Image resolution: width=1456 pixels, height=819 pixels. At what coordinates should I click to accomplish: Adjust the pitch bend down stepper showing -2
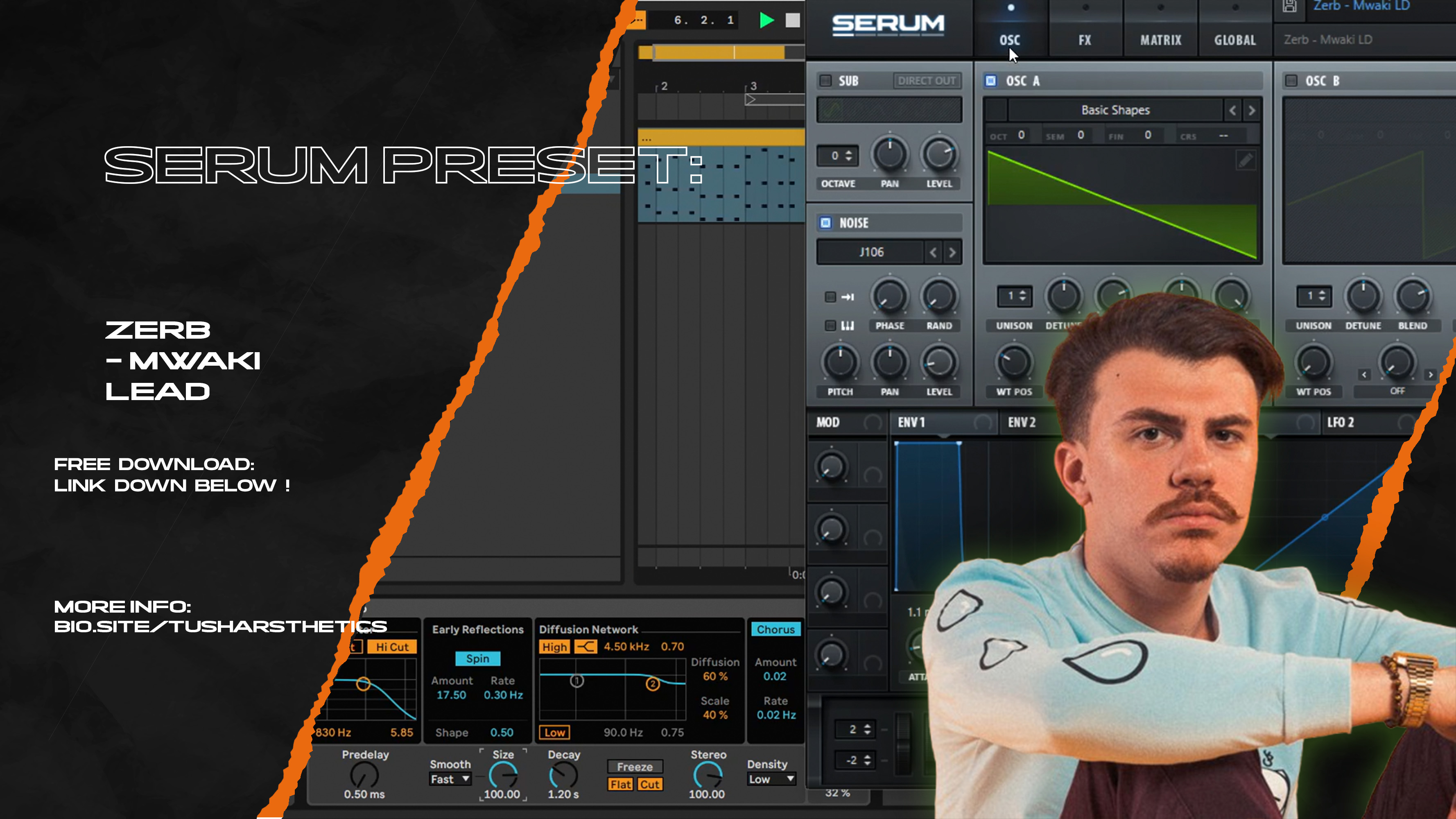click(856, 760)
